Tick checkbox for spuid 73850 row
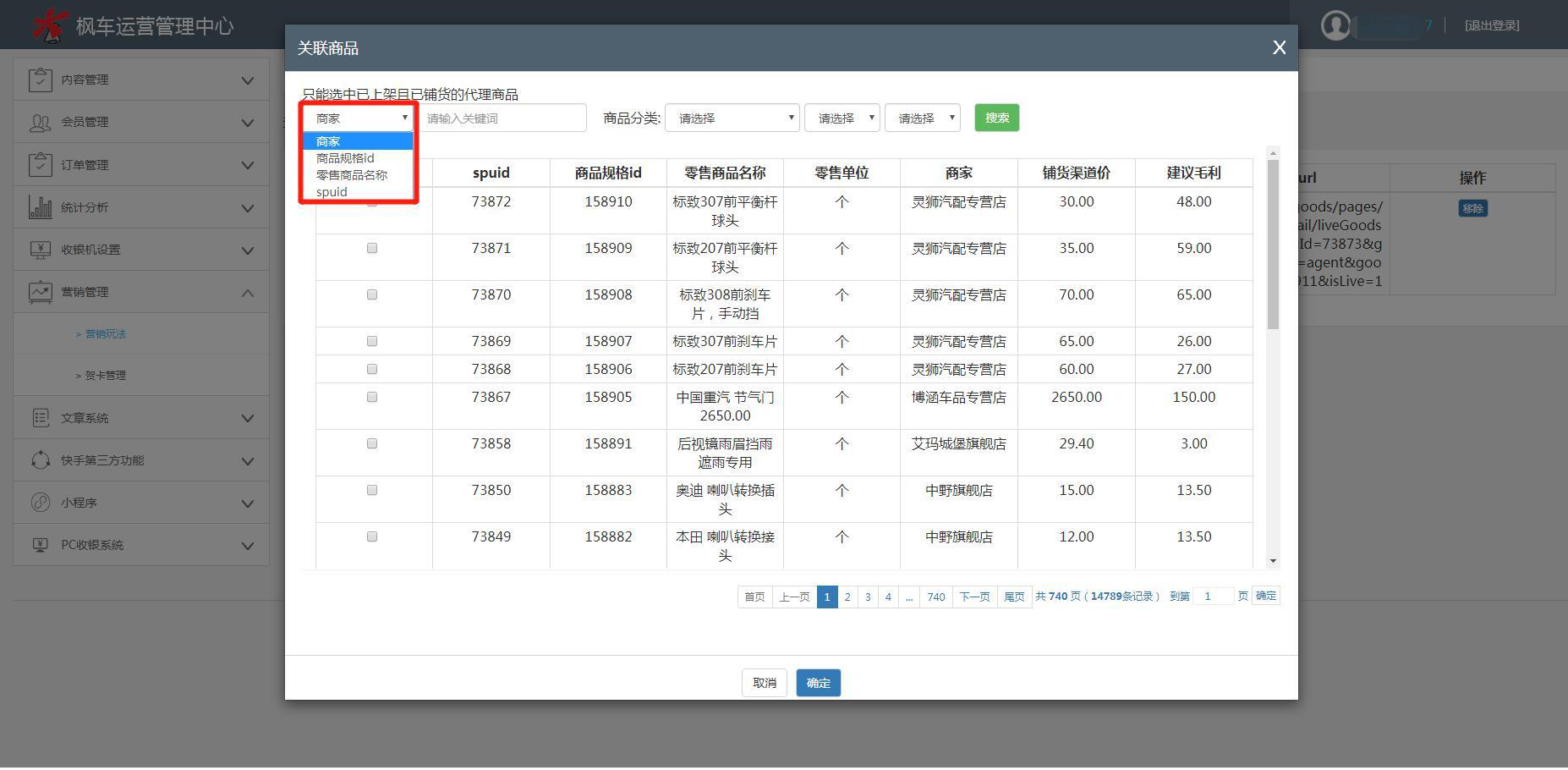The width and height of the screenshot is (1568, 770). coord(372,490)
